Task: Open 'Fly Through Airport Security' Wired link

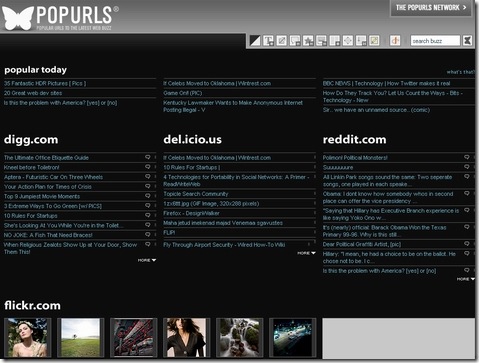Action: tap(224, 245)
